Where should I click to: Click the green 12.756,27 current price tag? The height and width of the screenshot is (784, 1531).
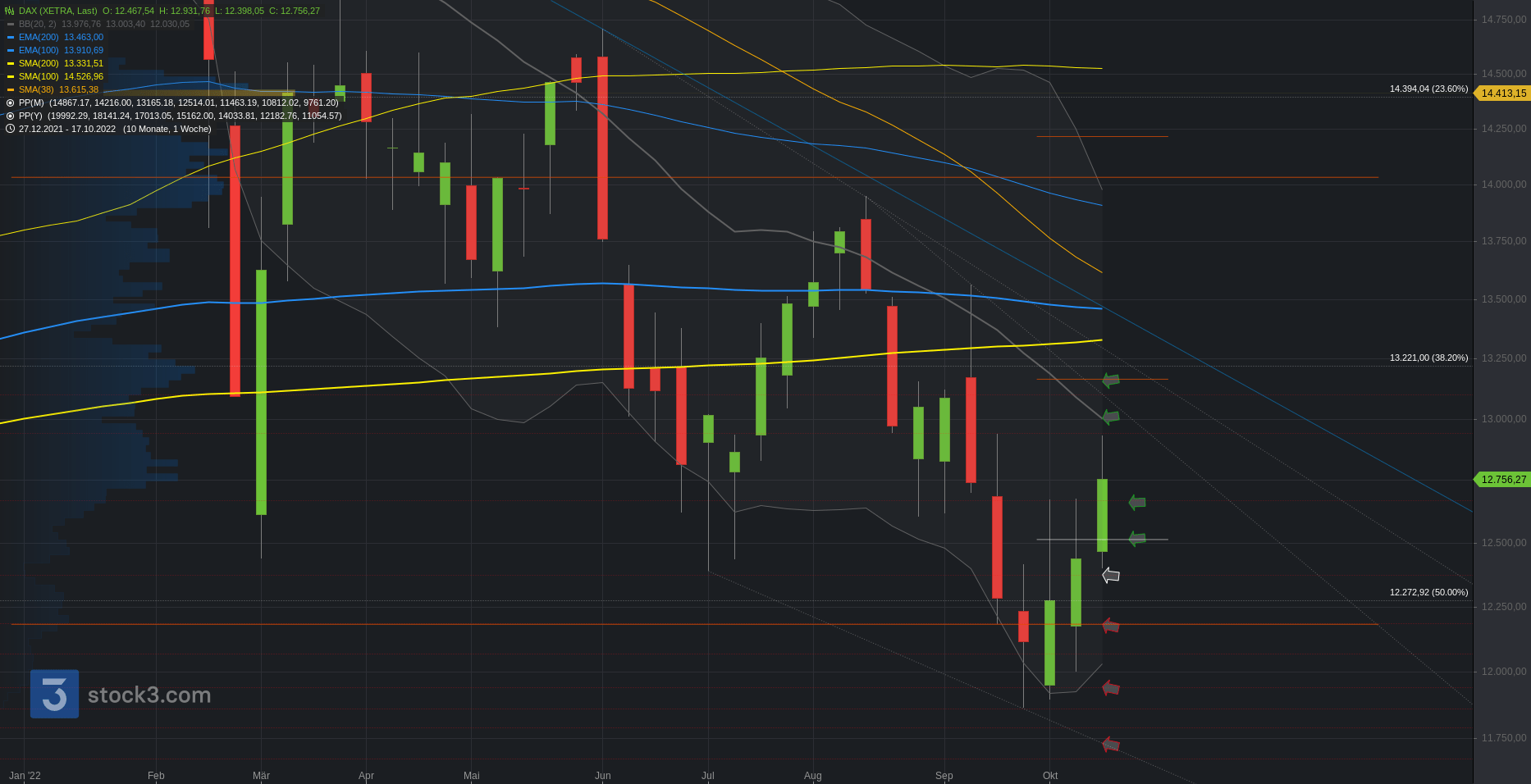coord(1503,480)
